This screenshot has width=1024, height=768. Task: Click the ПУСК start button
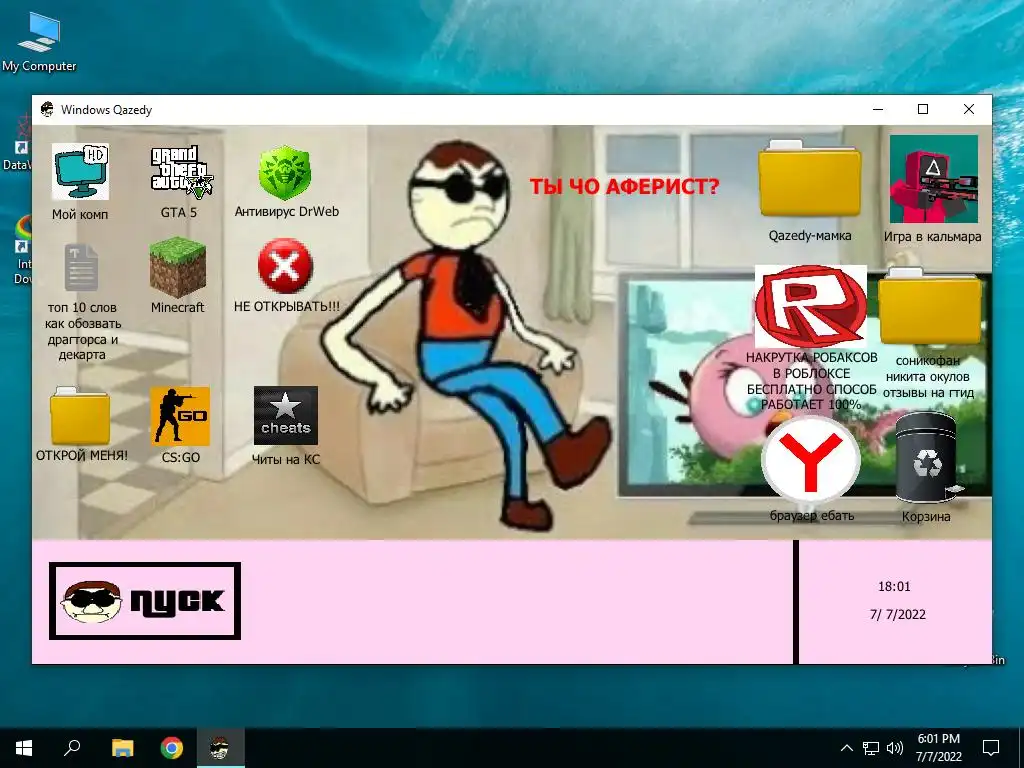[x=145, y=601]
